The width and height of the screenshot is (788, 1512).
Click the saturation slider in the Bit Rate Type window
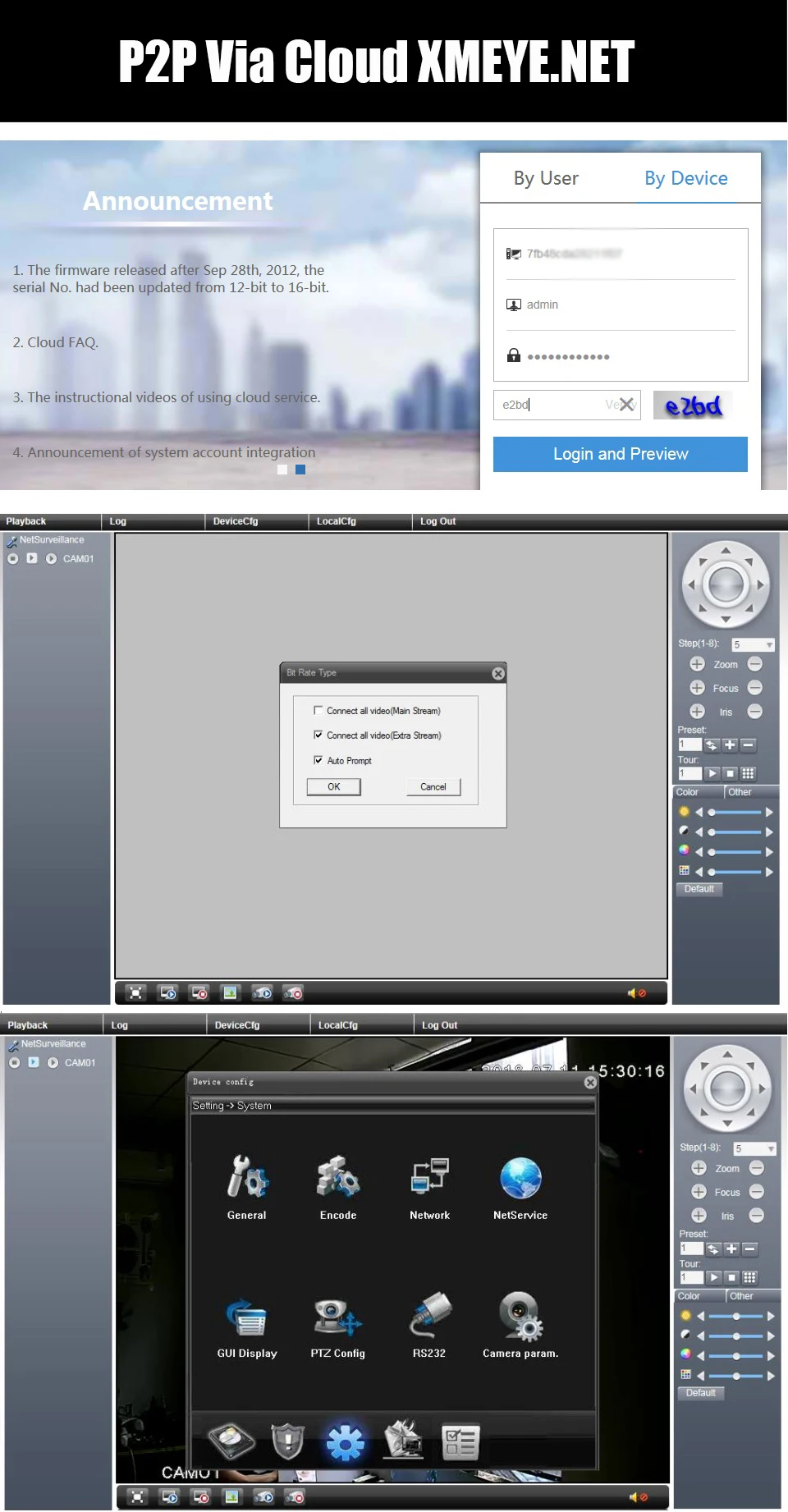point(734,851)
